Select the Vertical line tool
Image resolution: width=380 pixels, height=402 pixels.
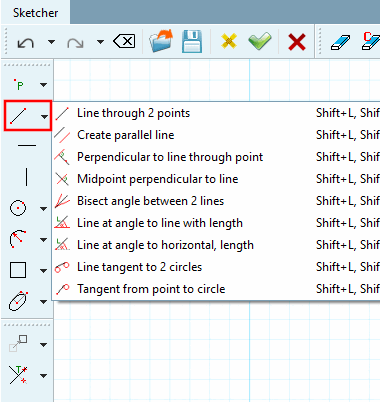tap(26, 177)
